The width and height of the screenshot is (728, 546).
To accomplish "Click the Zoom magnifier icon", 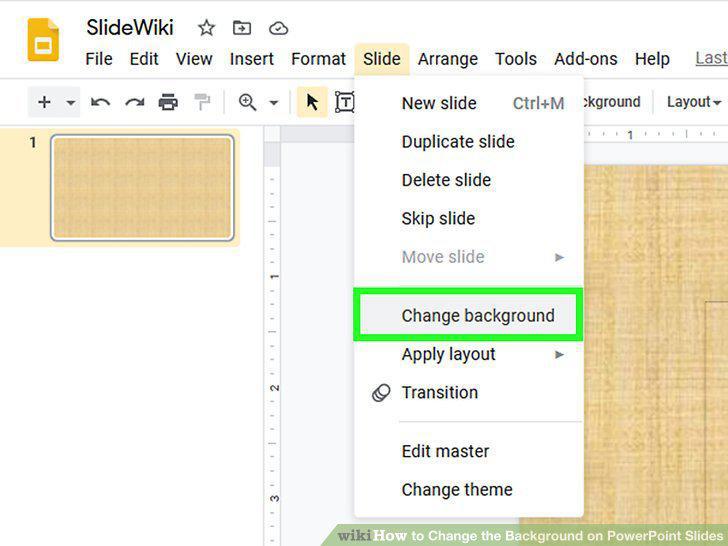I will point(247,102).
